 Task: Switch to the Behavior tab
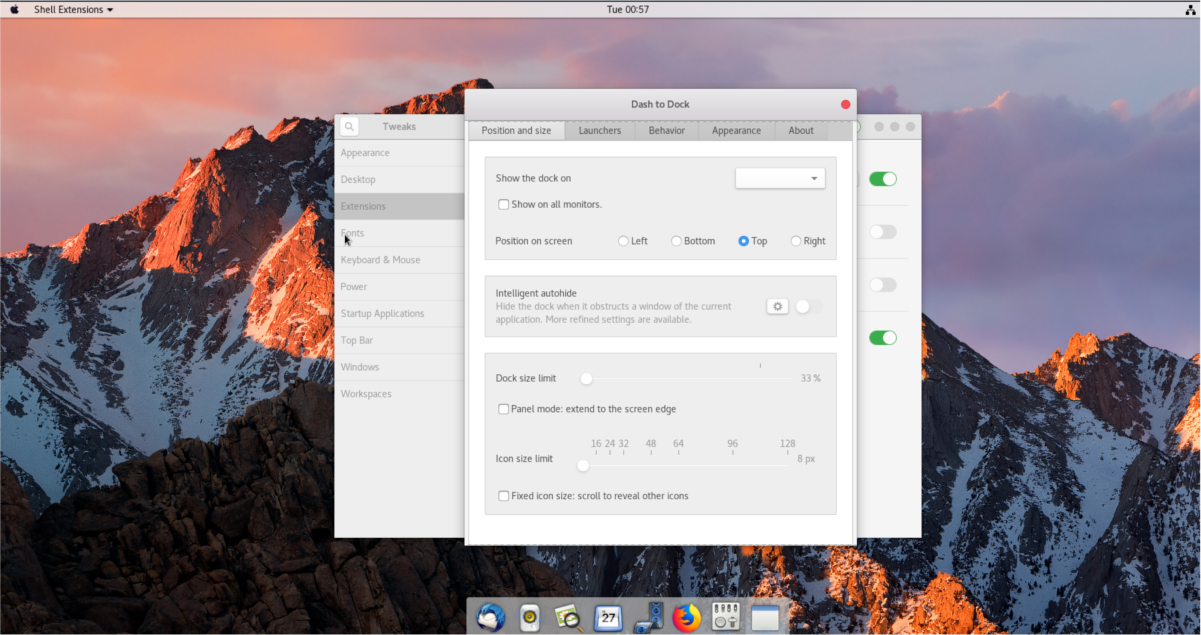pos(666,130)
